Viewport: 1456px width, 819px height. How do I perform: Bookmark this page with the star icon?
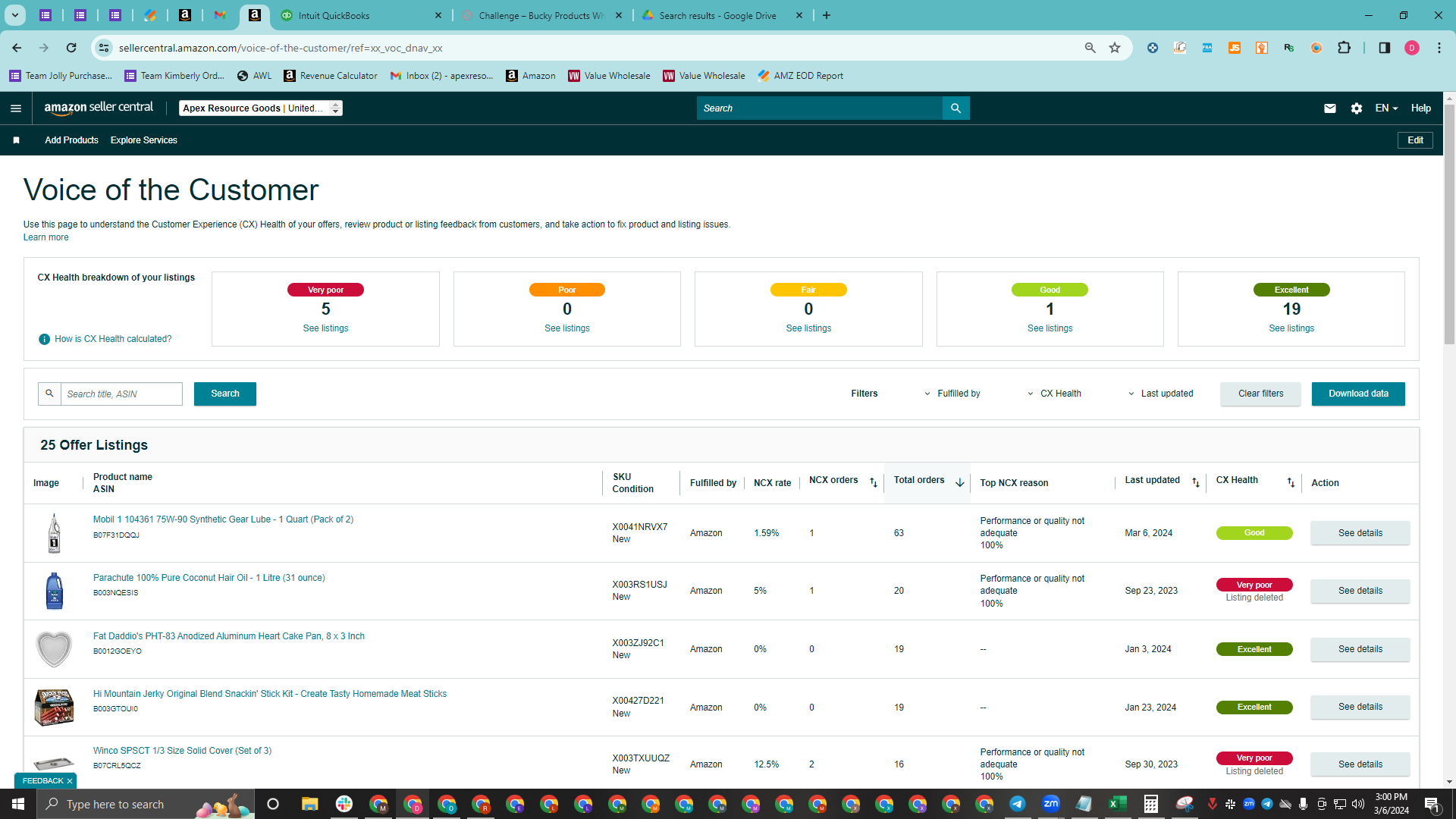coord(1115,48)
